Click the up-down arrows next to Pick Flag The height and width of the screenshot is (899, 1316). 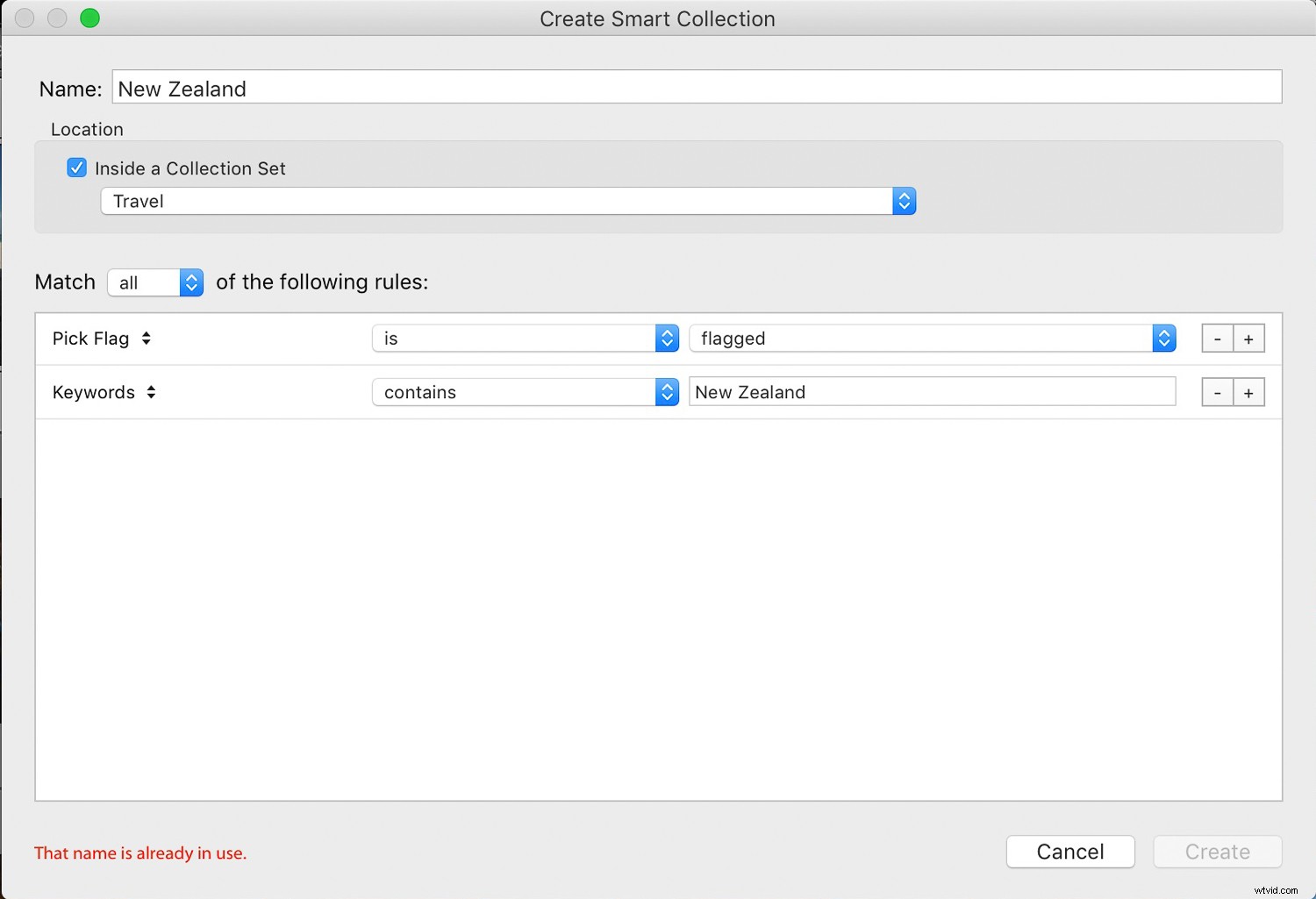pos(146,338)
